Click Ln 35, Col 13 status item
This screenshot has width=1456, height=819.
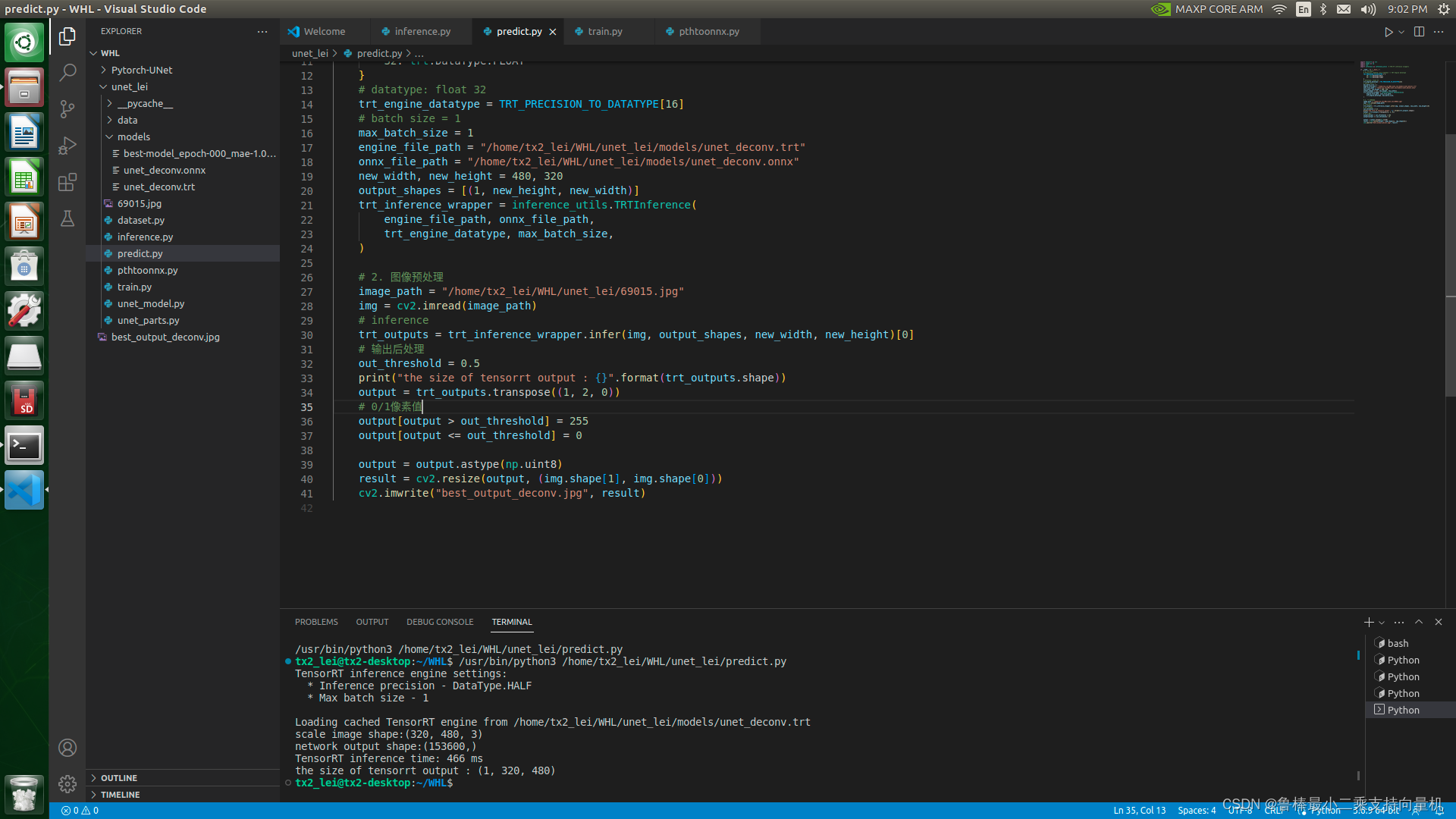coord(1139,811)
